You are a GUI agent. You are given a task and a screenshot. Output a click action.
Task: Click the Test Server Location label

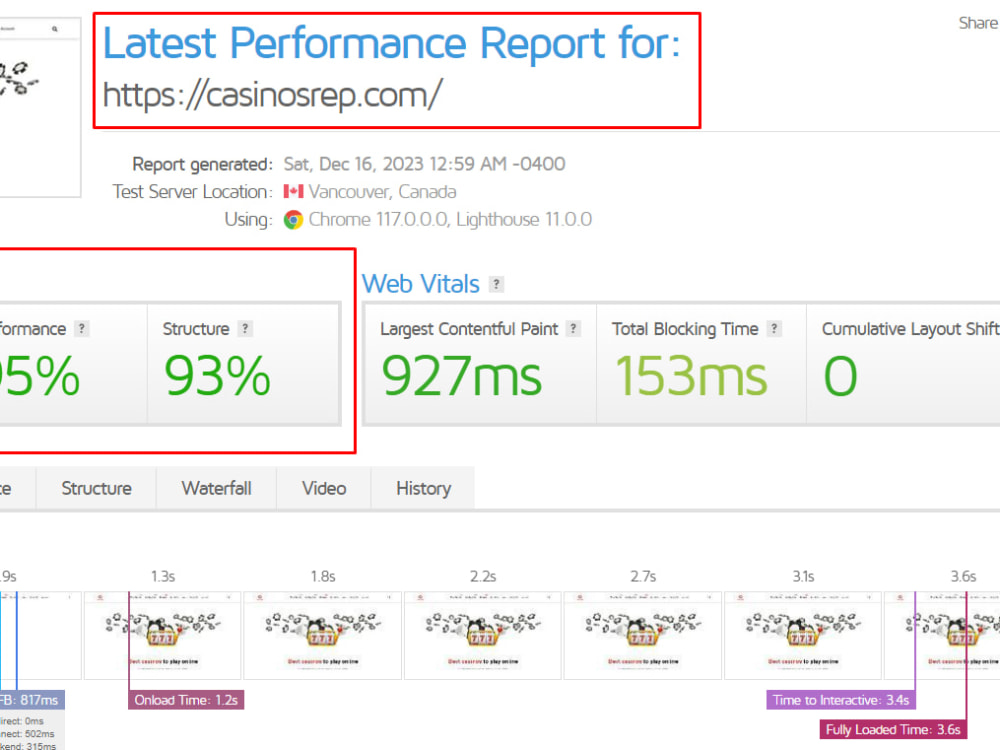pyautogui.click(x=193, y=192)
